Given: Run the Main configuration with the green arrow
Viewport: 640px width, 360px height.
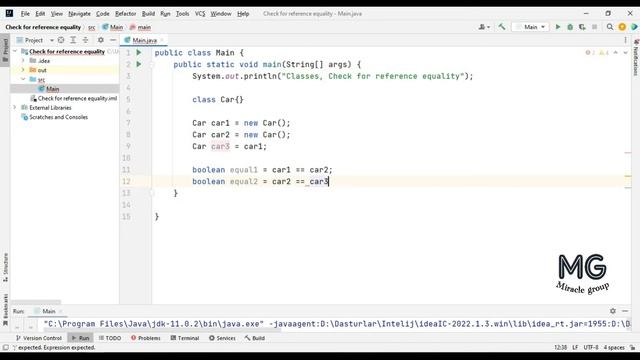Looking at the screenshot, I should tap(558, 27).
